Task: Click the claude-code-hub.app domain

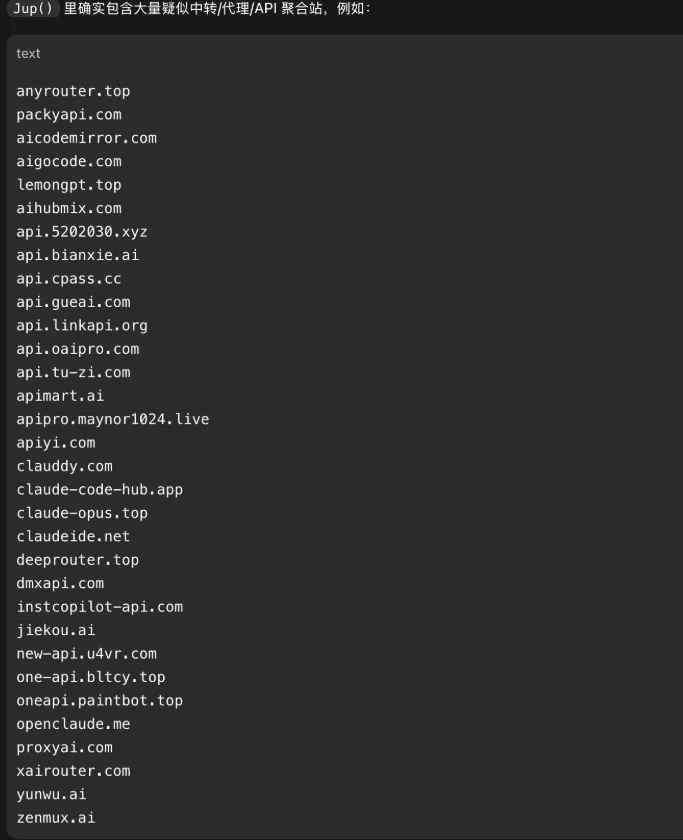Action: [99, 490]
